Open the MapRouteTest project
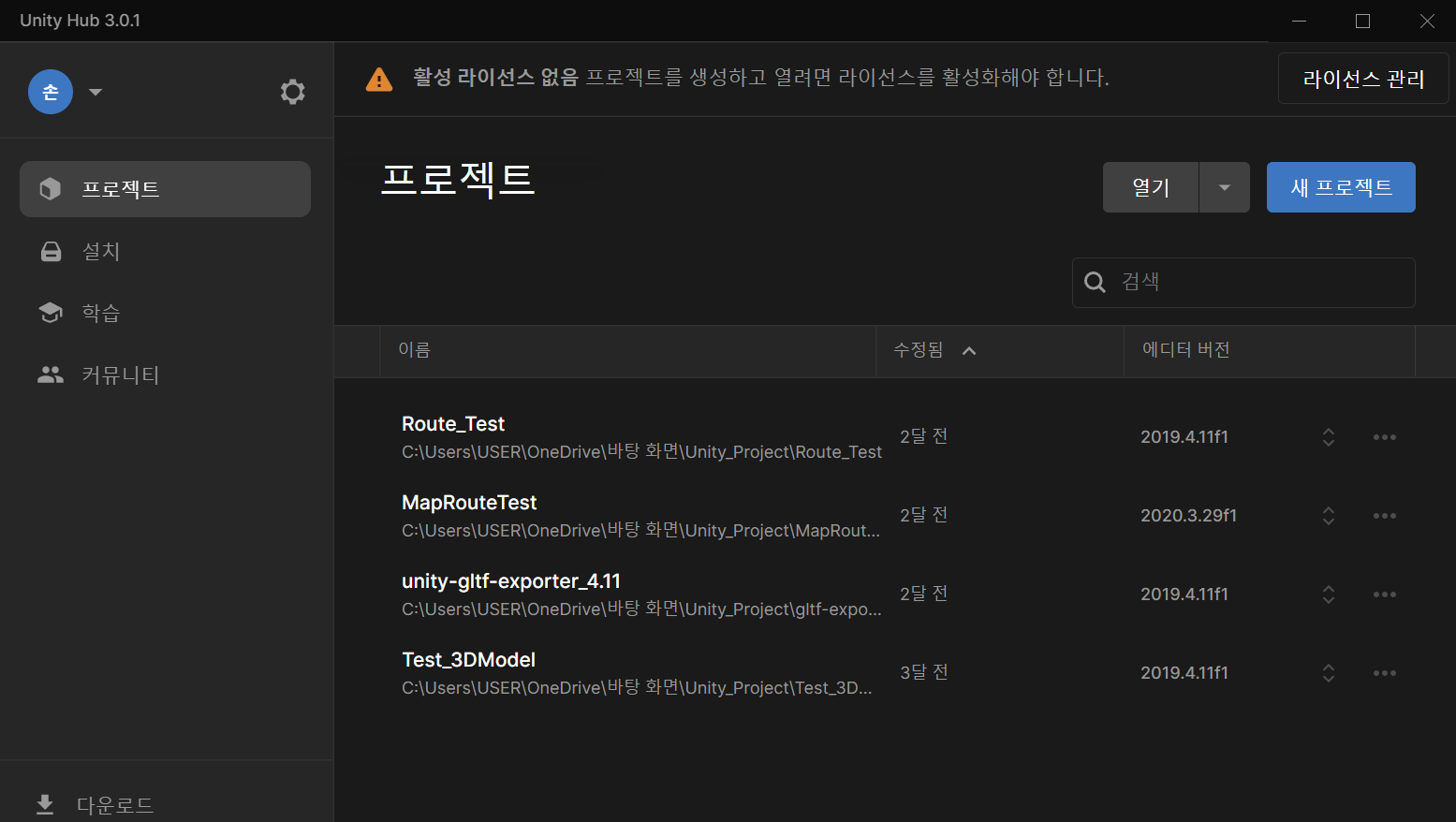The image size is (1456, 822). coord(469,503)
